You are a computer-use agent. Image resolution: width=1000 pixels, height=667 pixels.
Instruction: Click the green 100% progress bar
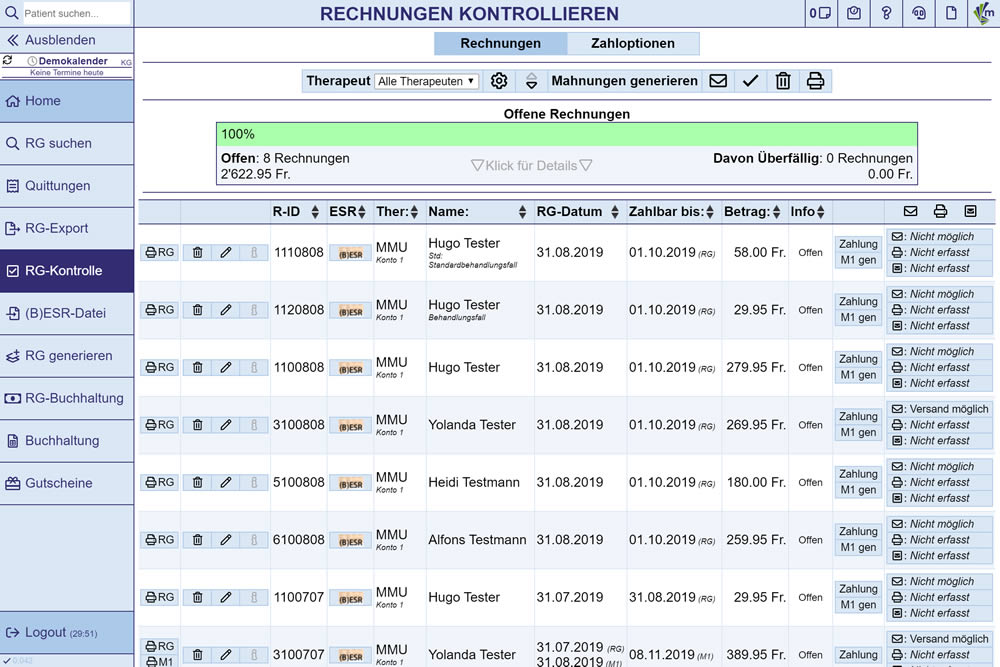click(x=566, y=134)
